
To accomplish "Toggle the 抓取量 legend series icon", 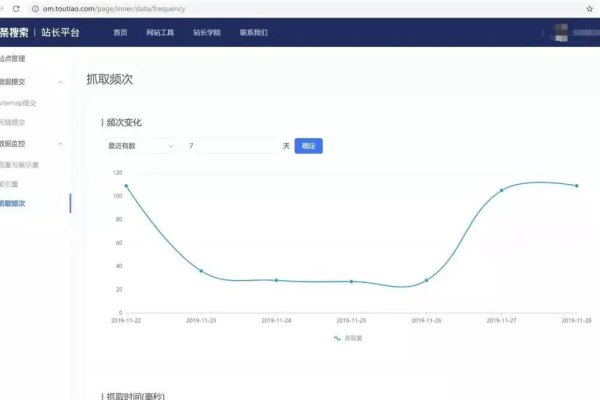I will (x=337, y=338).
